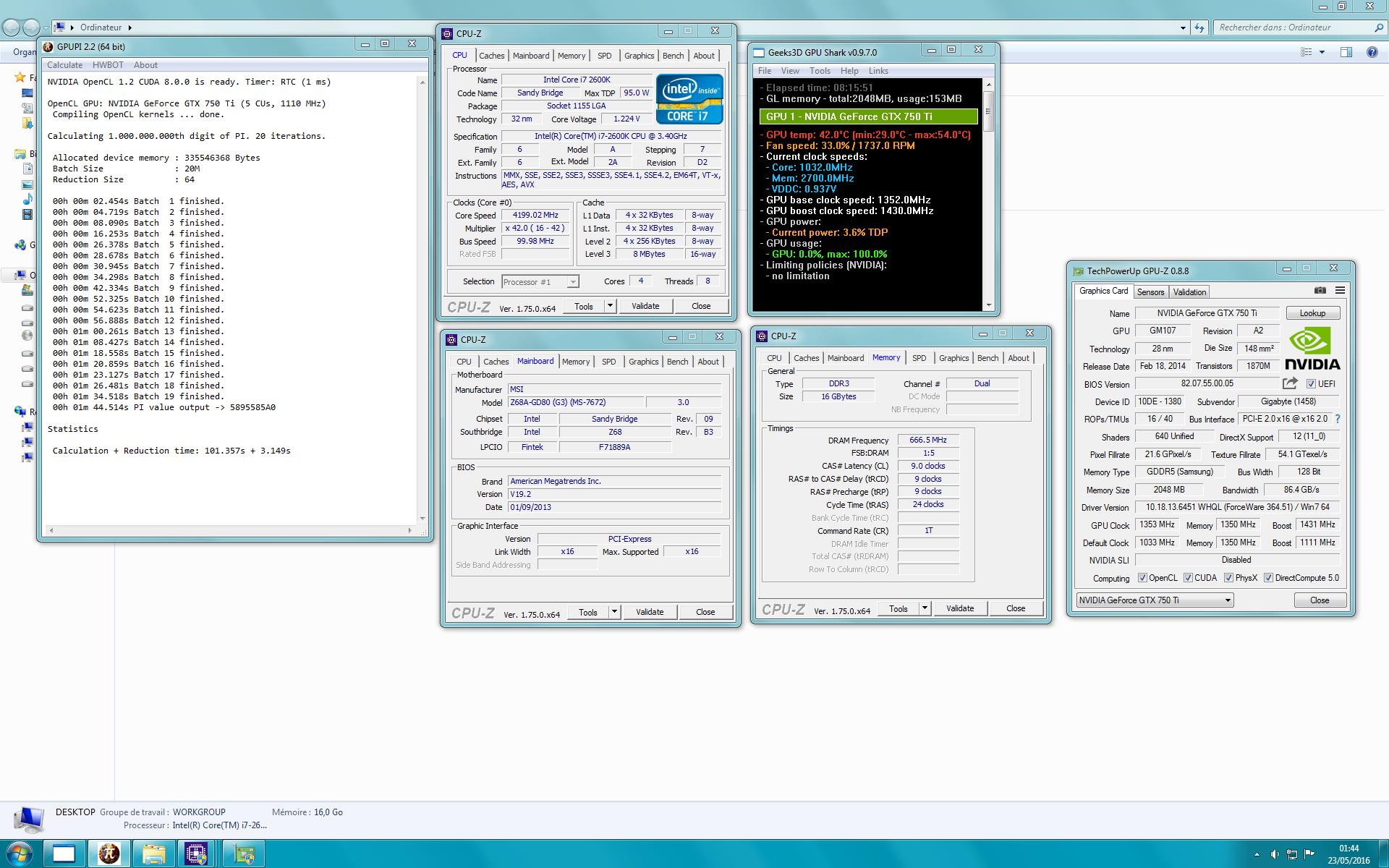This screenshot has height=868, width=1389.
Task: Toggle the OpenCL checkbox in GPU-Z
Action: tap(1142, 578)
